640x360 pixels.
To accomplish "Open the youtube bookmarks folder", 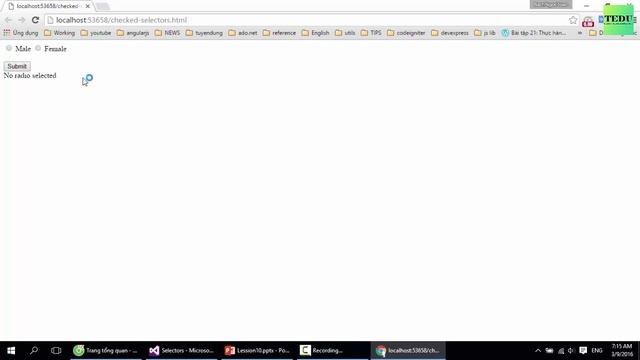I will pyautogui.click(x=96, y=33).
